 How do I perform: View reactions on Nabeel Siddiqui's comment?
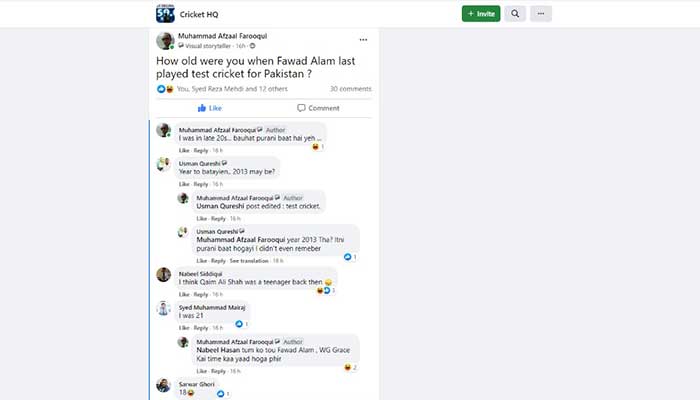326,291
